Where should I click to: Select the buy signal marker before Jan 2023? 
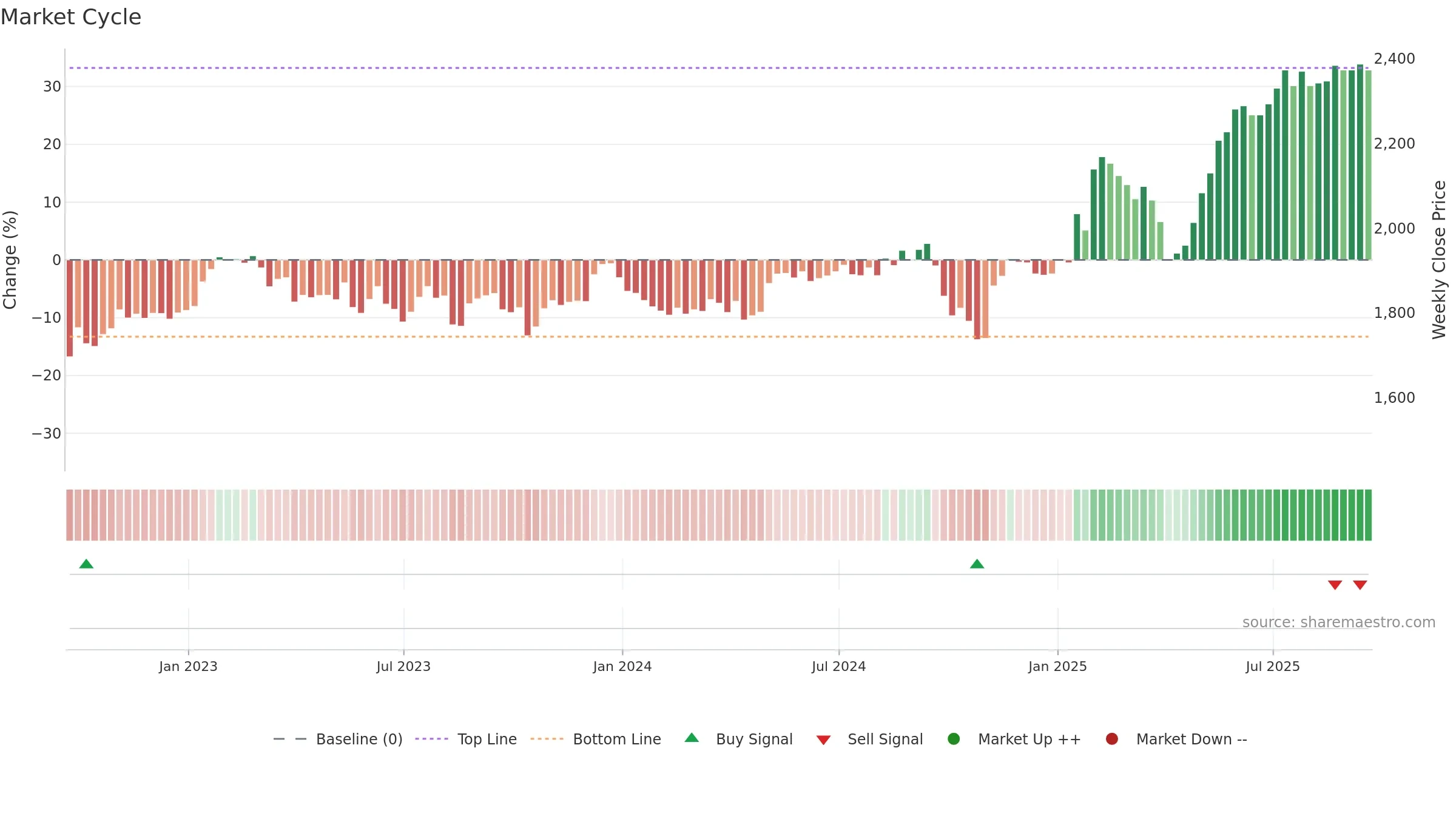(86, 564)
